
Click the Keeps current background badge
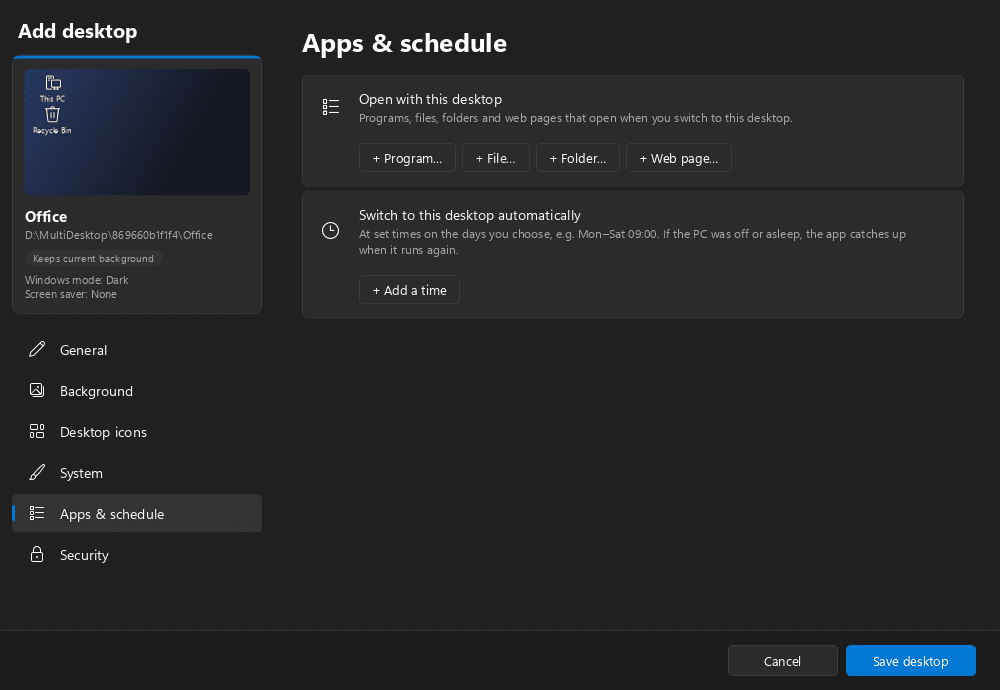pyautogui.click(x=94, y=258)
